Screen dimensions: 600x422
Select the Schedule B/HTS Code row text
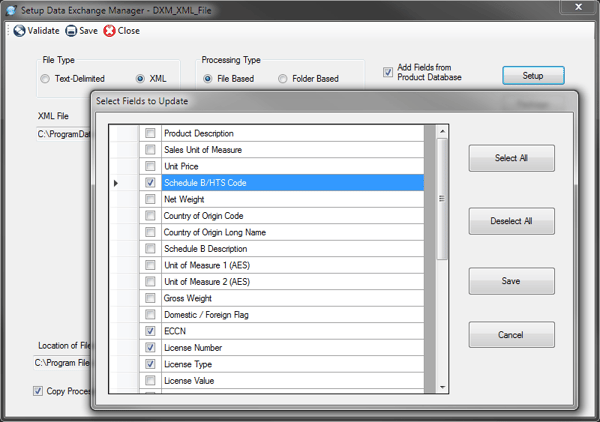click(x=205, y=183)
